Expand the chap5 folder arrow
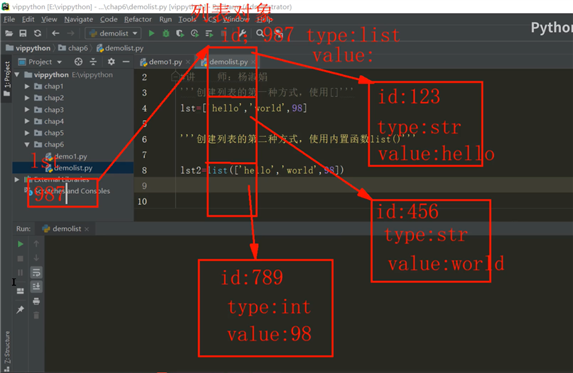Image resolution: width=573 pixels, height=373 pixels. click(27, 133)
